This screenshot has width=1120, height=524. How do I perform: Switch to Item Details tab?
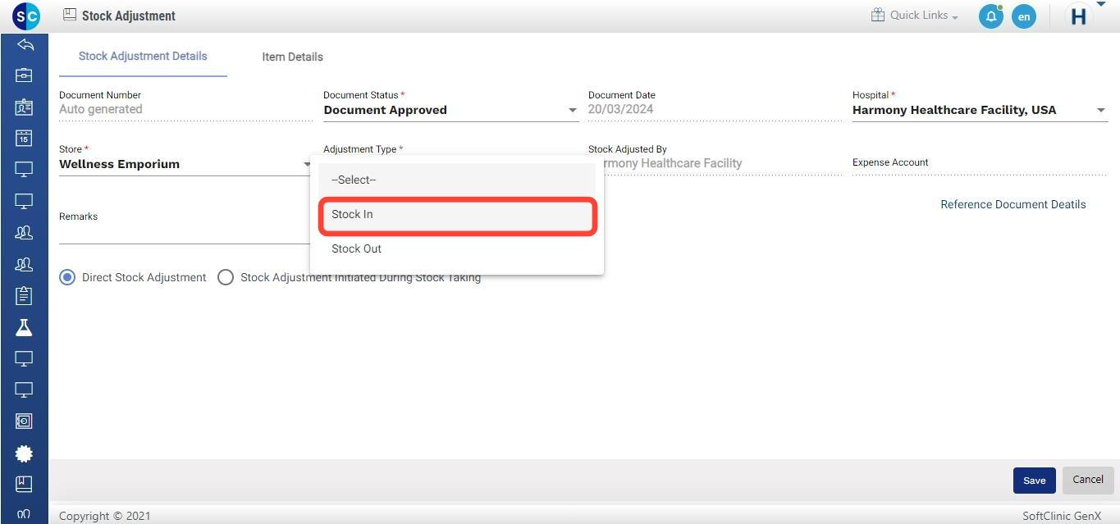point(292,57)
